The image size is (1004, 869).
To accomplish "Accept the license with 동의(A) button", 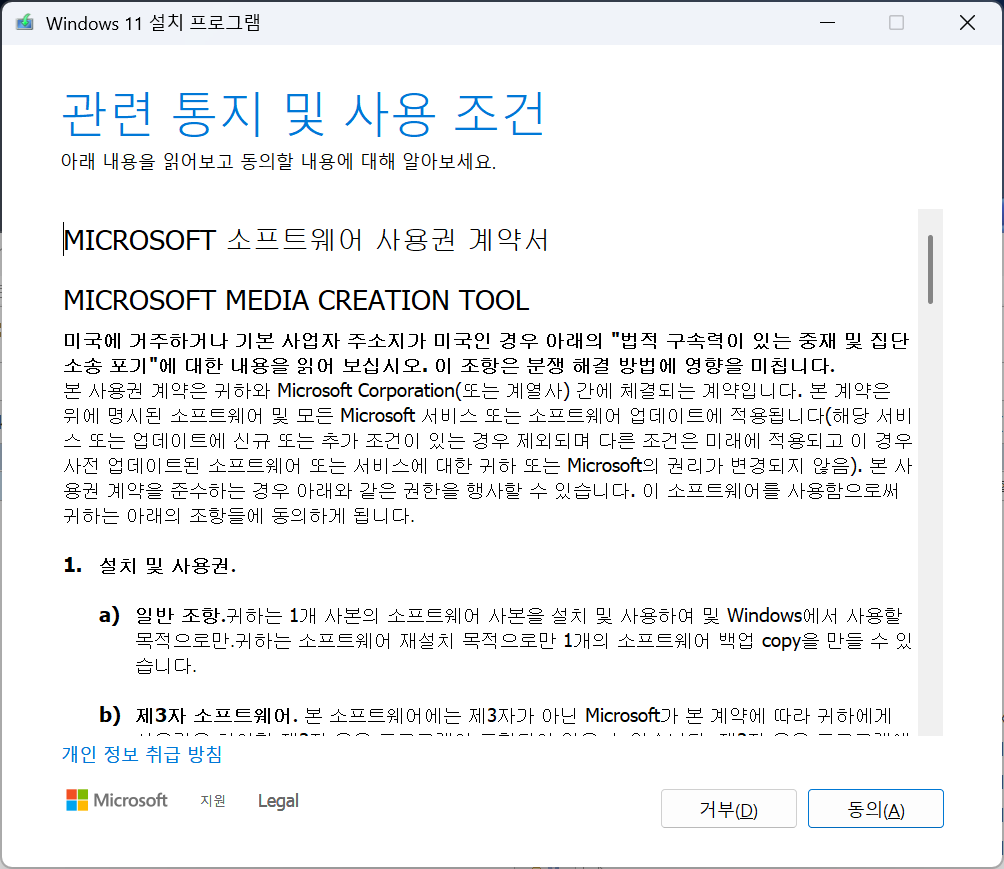I will coord(875,809).
